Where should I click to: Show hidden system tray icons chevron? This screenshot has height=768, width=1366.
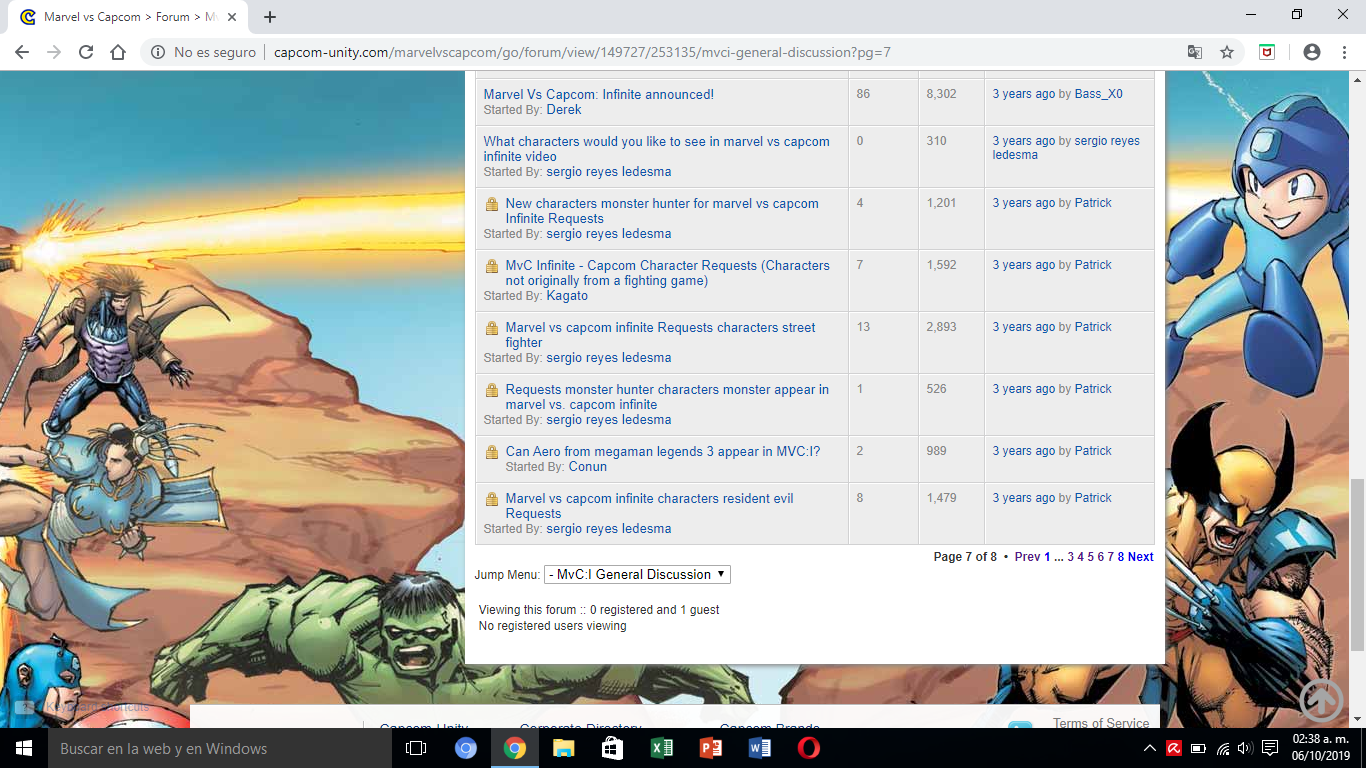click(1151, 748)
